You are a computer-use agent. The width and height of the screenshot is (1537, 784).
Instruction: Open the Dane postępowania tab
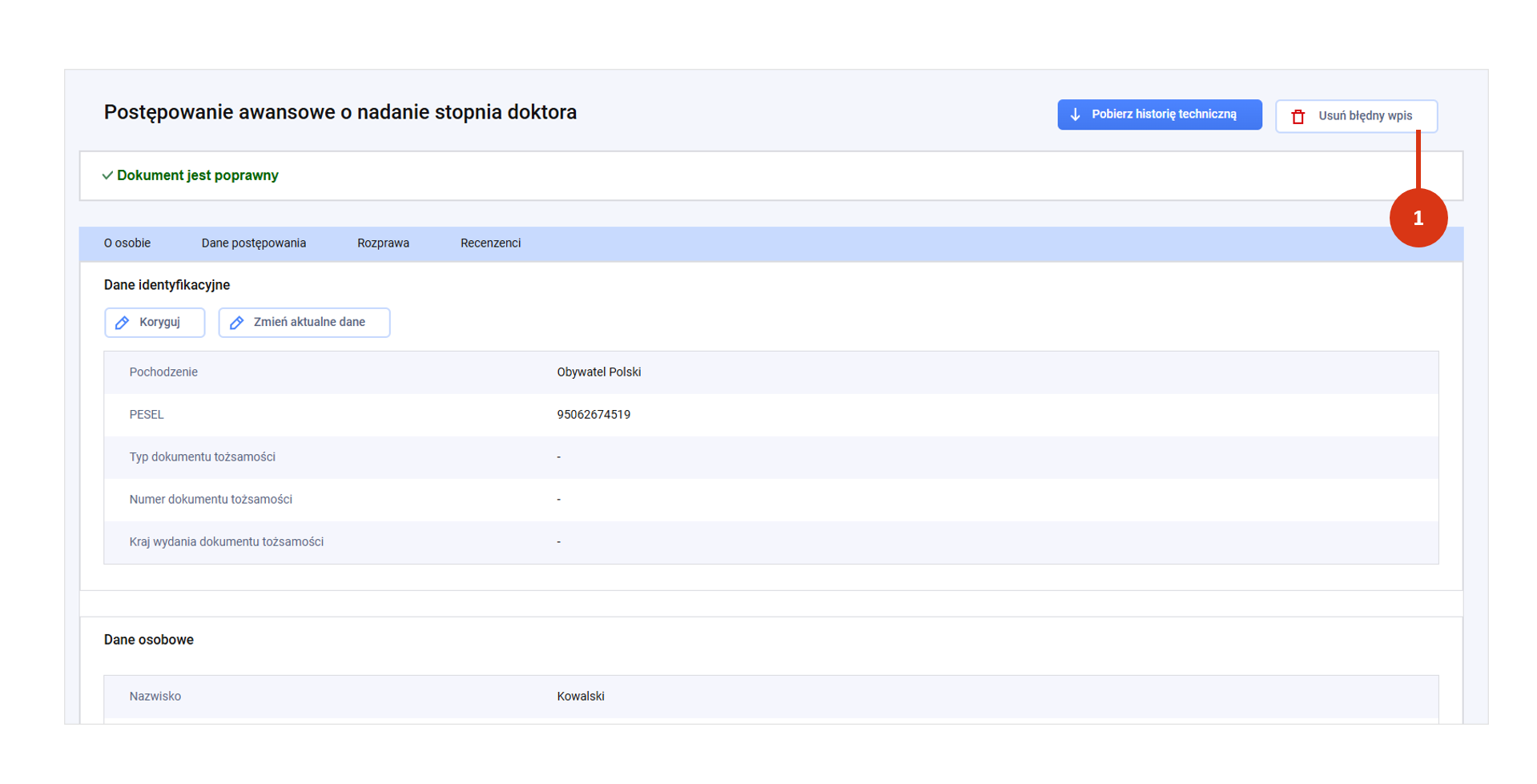(x=253, y=243)
